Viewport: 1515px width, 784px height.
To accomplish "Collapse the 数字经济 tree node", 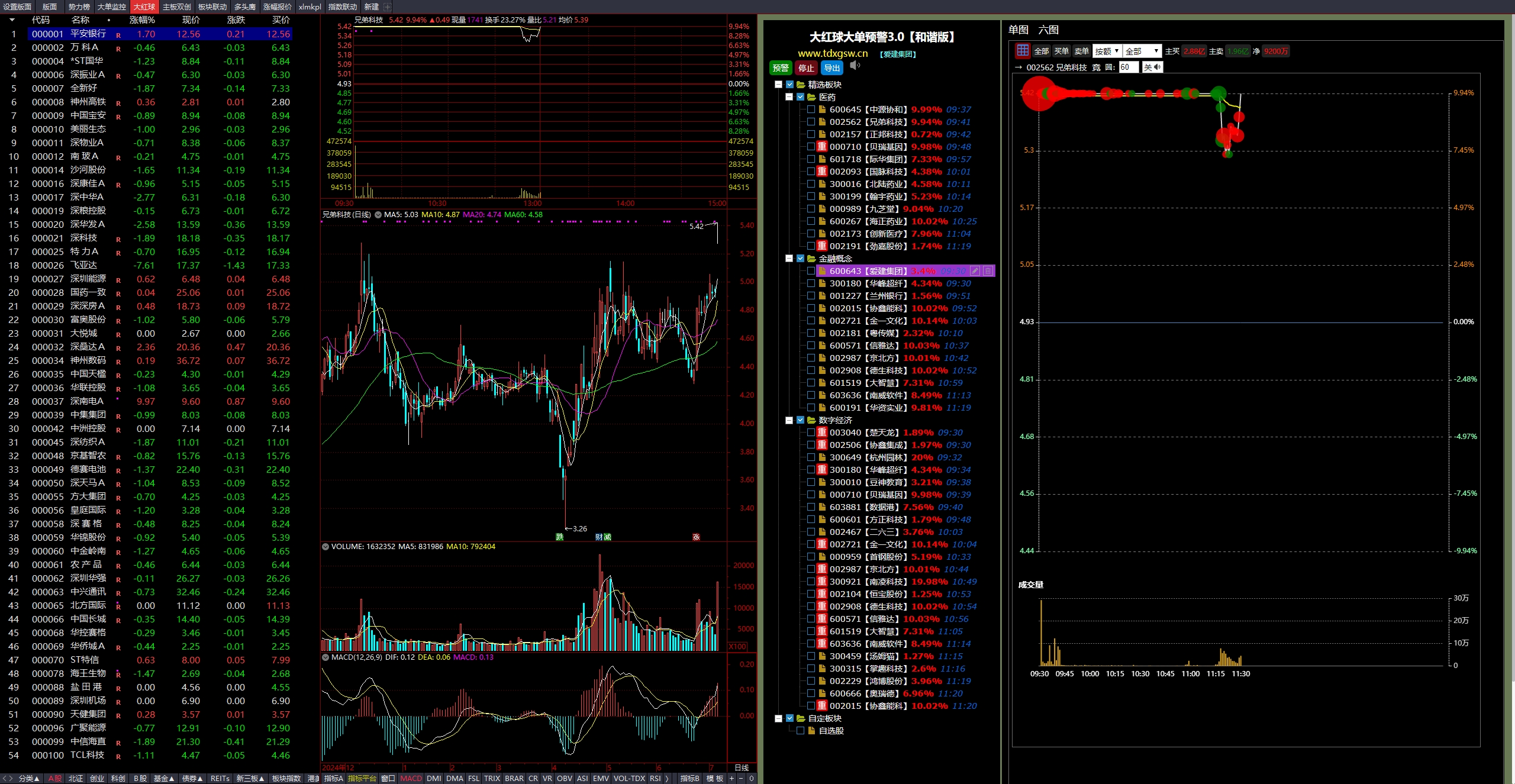I will tap(789, 420).
